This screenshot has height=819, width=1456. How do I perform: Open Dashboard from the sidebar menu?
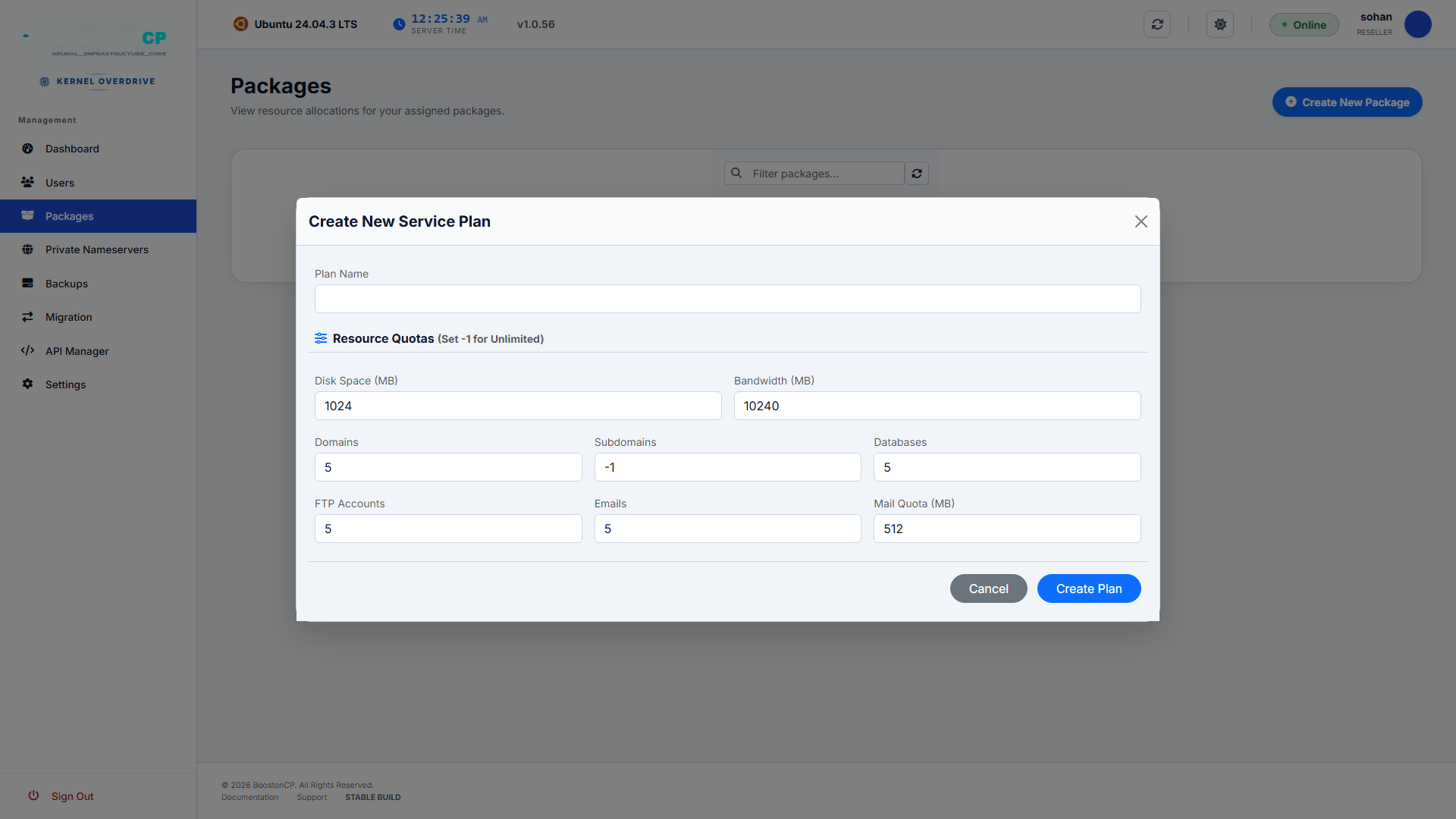click(x=99, y=149)
